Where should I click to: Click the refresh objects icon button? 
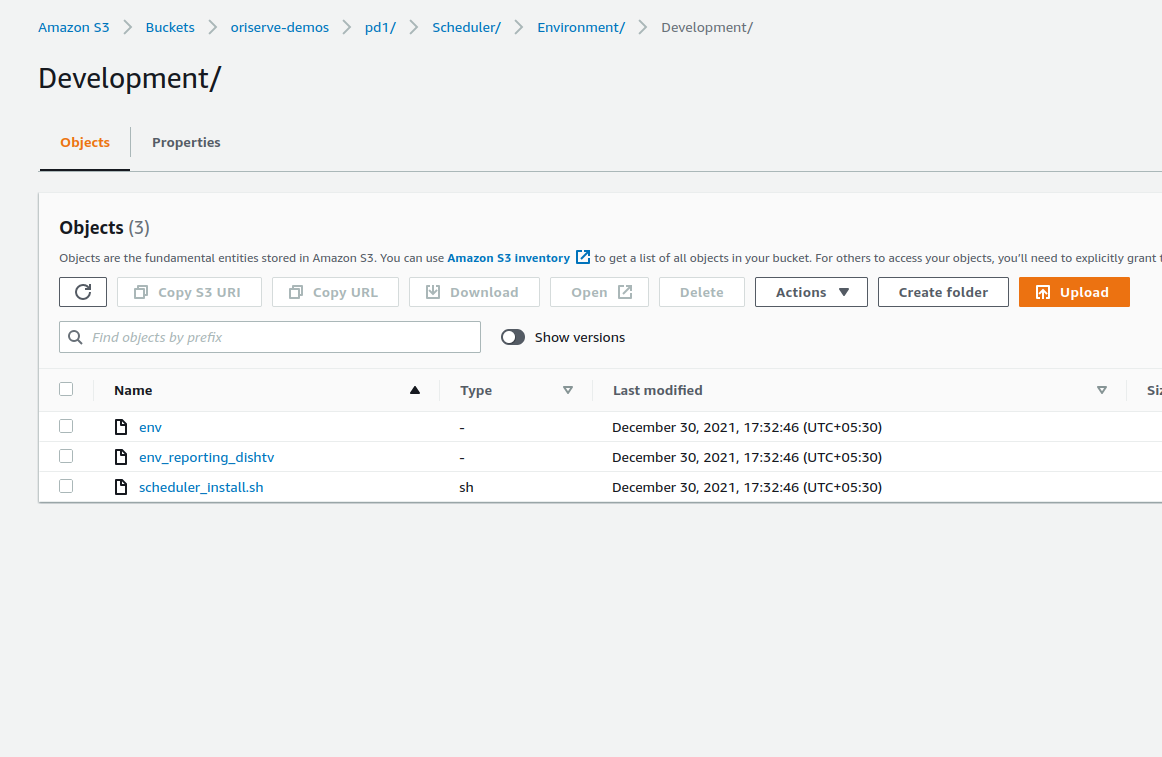coord(83,292)
